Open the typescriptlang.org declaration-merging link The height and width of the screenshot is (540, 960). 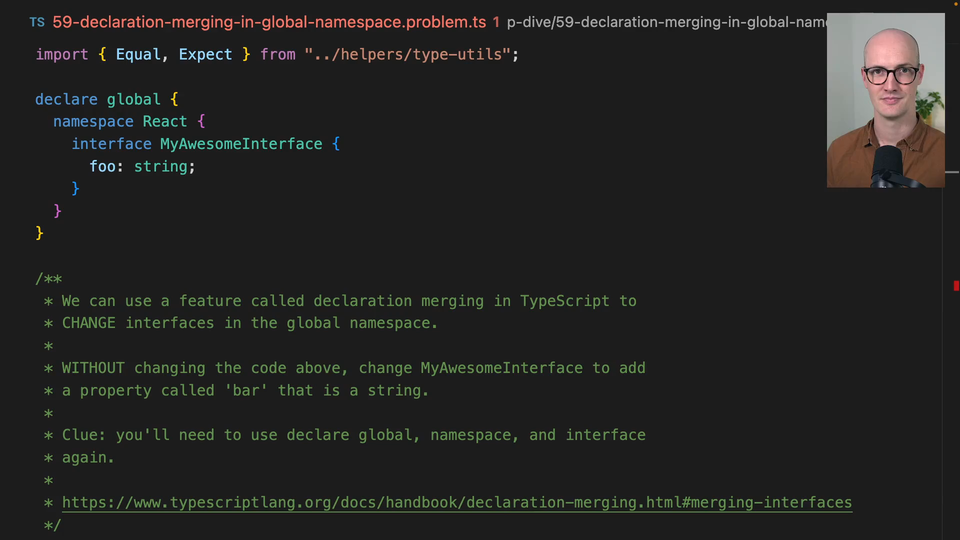click(457, 503)
